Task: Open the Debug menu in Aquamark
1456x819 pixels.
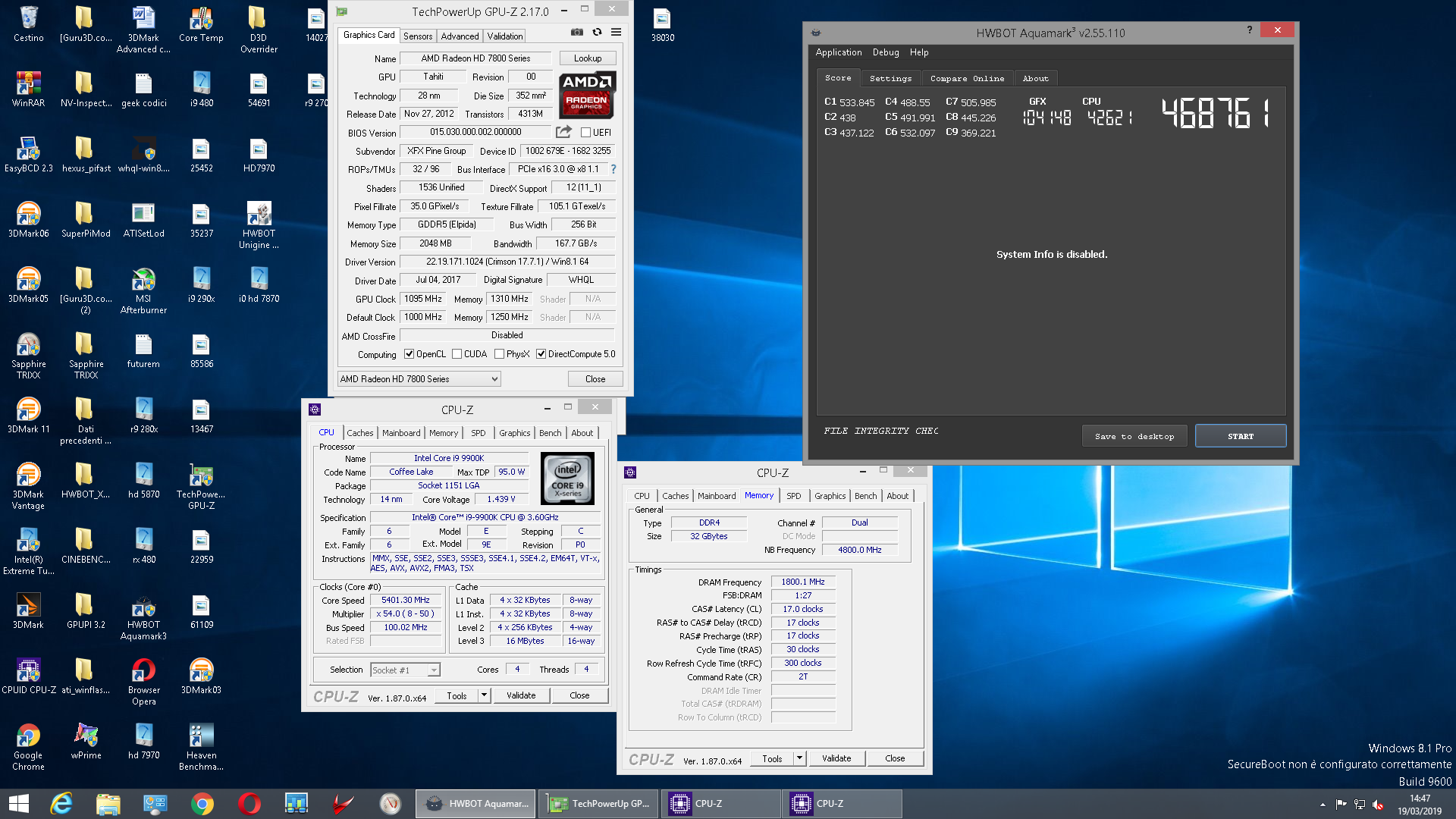Action: pyautogui.click(x=886, y=52)
